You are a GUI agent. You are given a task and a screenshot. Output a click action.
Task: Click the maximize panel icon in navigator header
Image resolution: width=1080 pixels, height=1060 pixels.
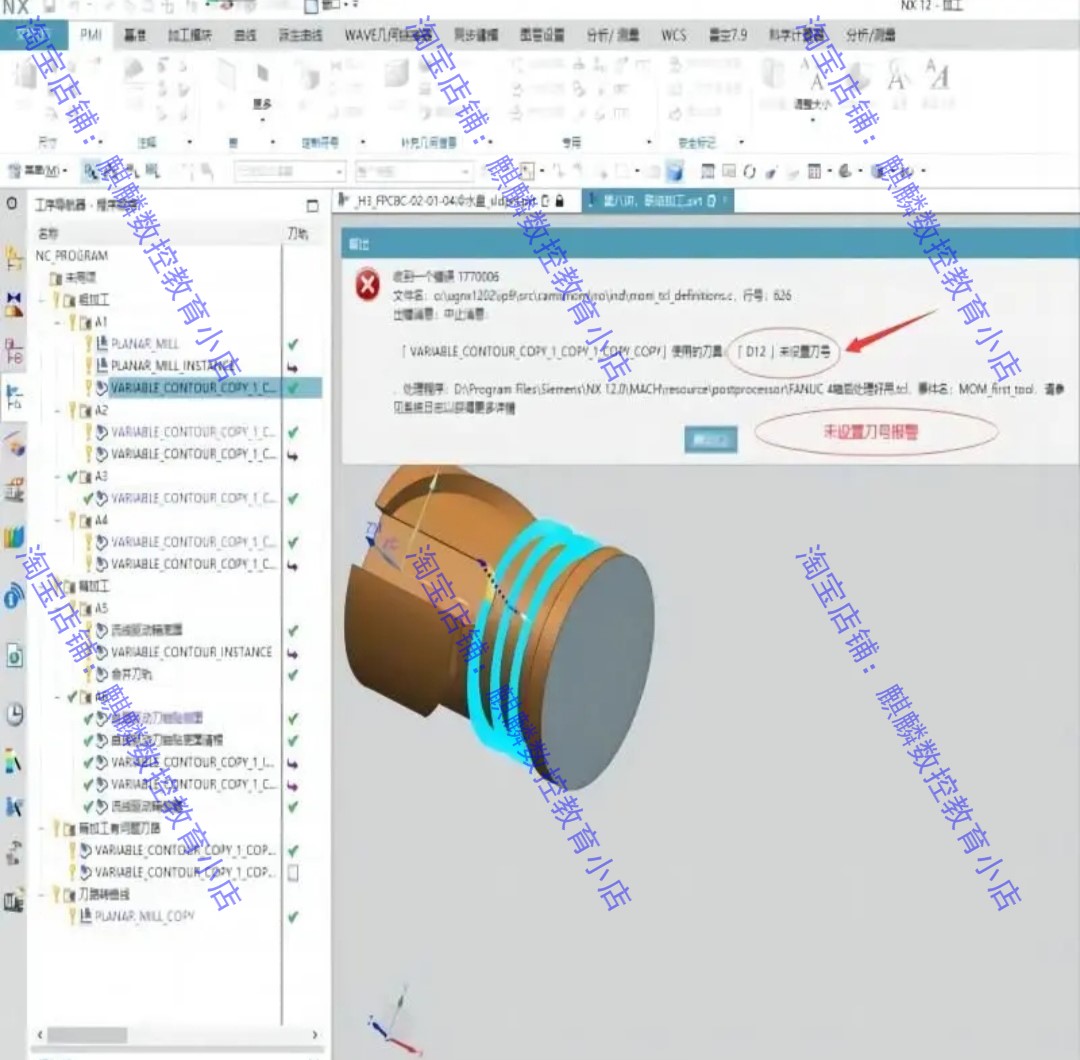(x=312, y=205)
